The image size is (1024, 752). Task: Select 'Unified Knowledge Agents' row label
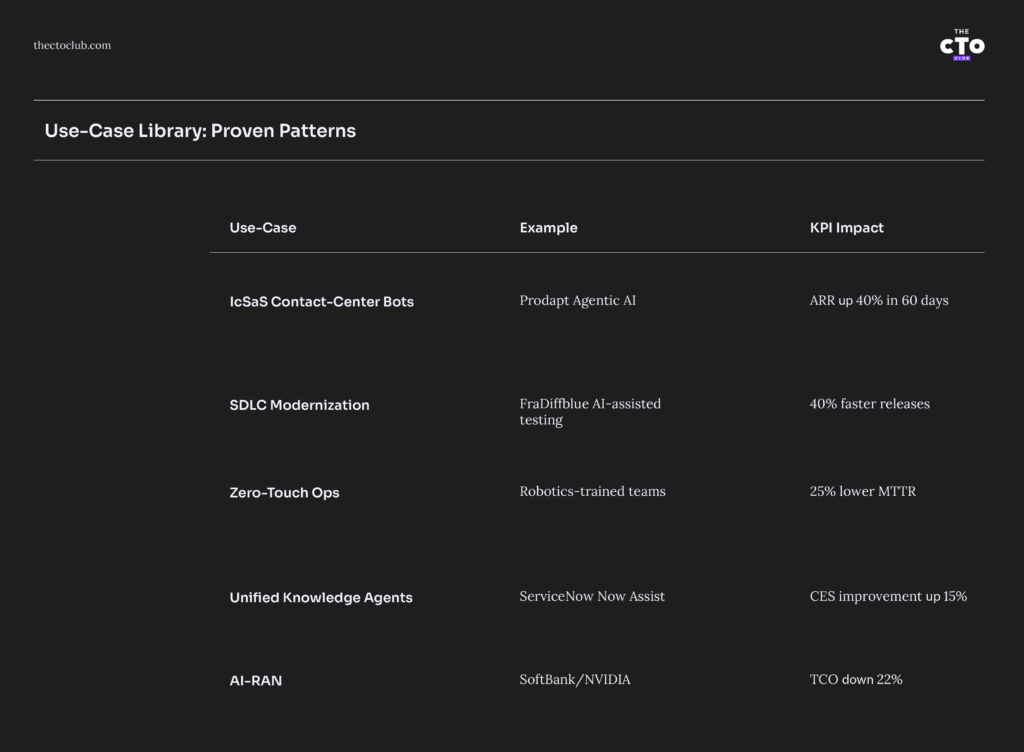tap(321, 597)
